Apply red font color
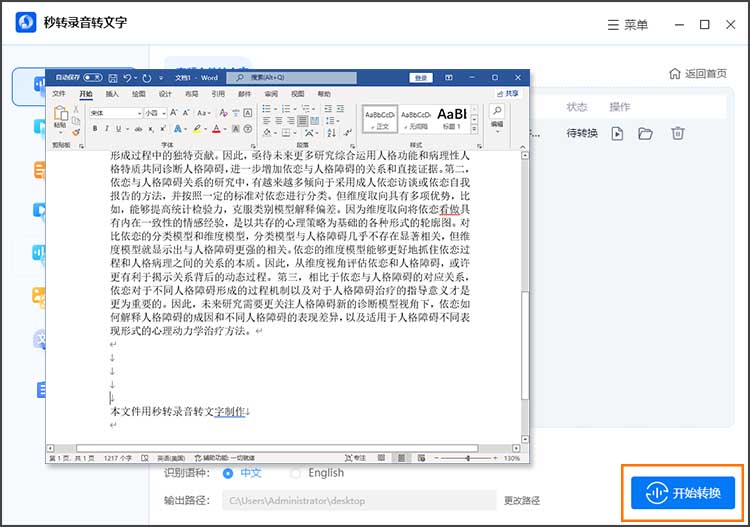 point(216,129)
